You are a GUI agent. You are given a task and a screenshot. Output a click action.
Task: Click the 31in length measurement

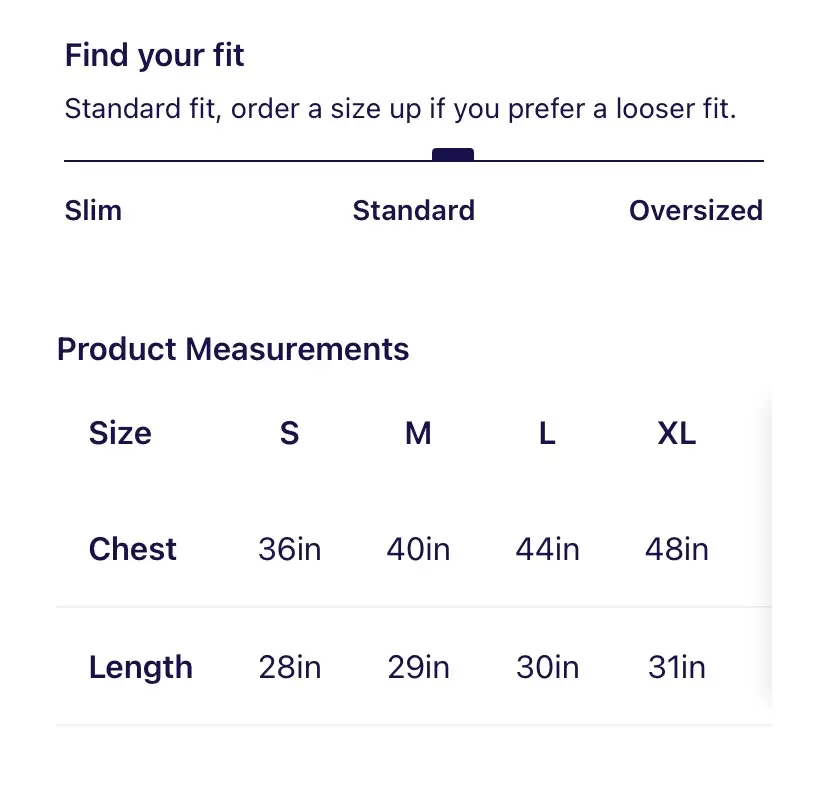pyautogui.click(x=677, y=667)
